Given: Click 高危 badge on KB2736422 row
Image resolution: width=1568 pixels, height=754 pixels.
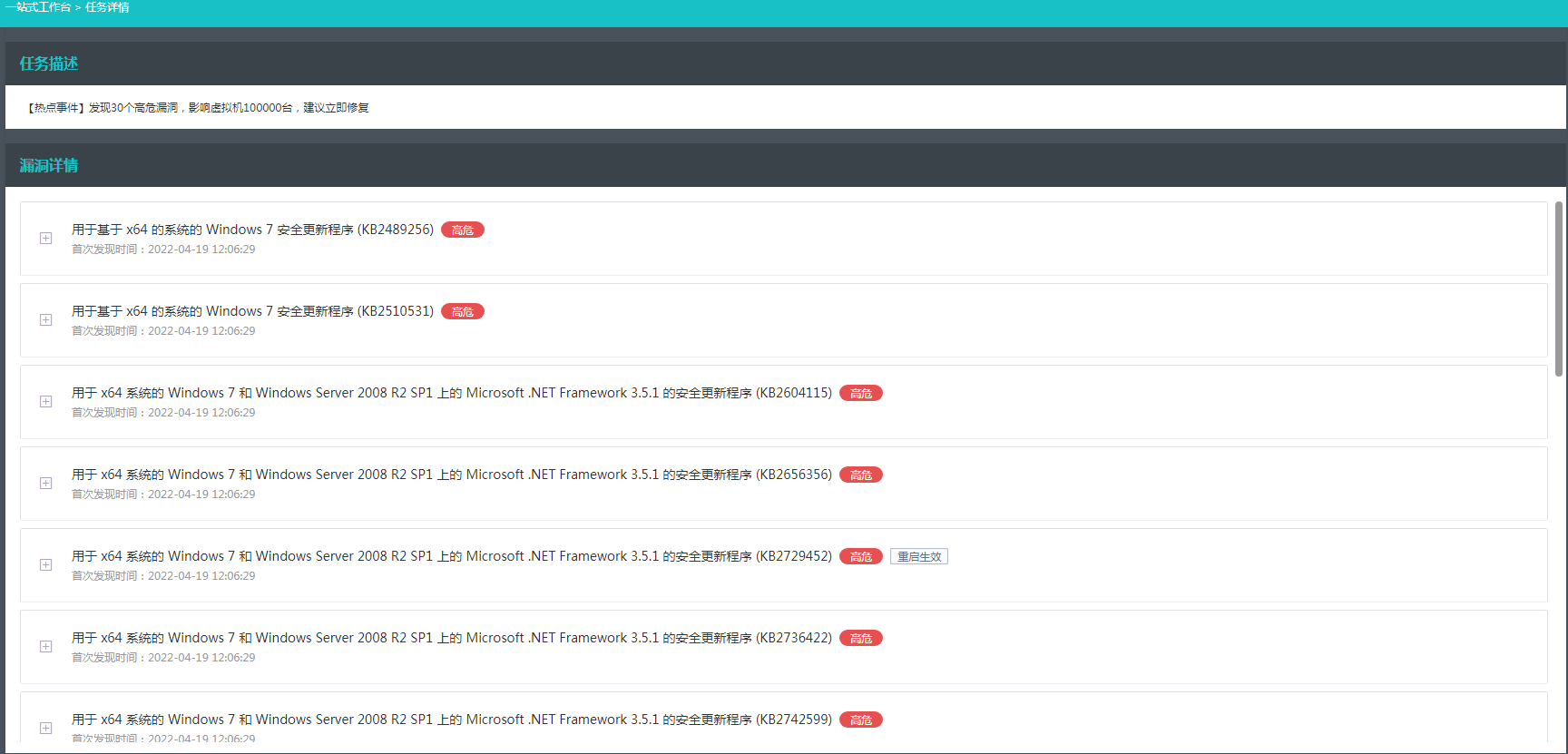Looking at the screenshot, I should pyautogui.click(x=860, y=639).
